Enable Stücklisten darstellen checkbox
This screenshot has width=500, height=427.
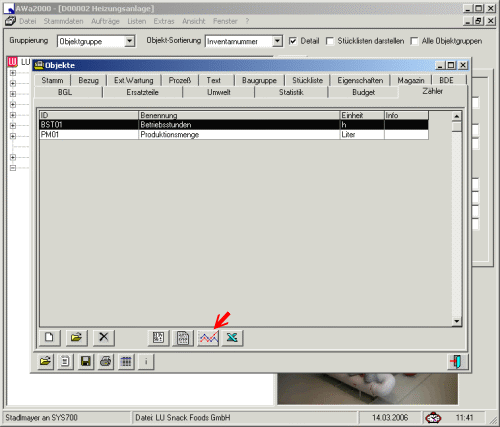point(330,41)
